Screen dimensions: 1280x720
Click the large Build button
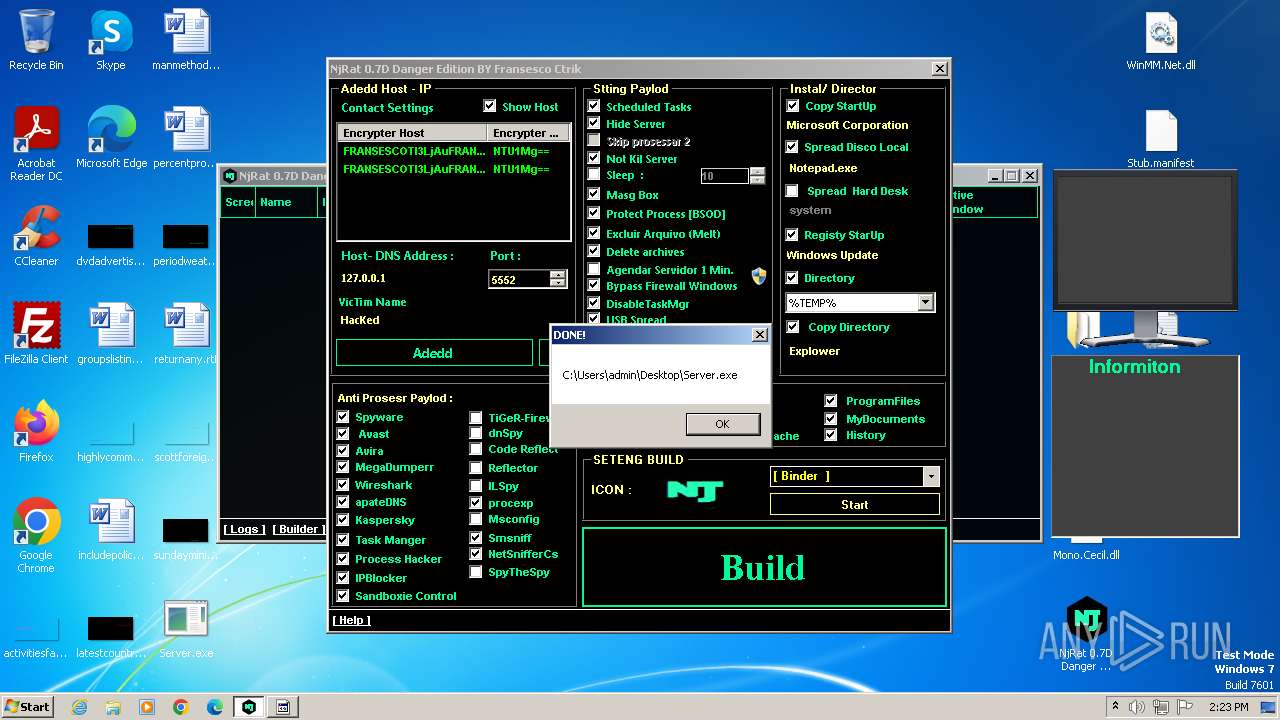pyautogui.click(x=764, y=567)
